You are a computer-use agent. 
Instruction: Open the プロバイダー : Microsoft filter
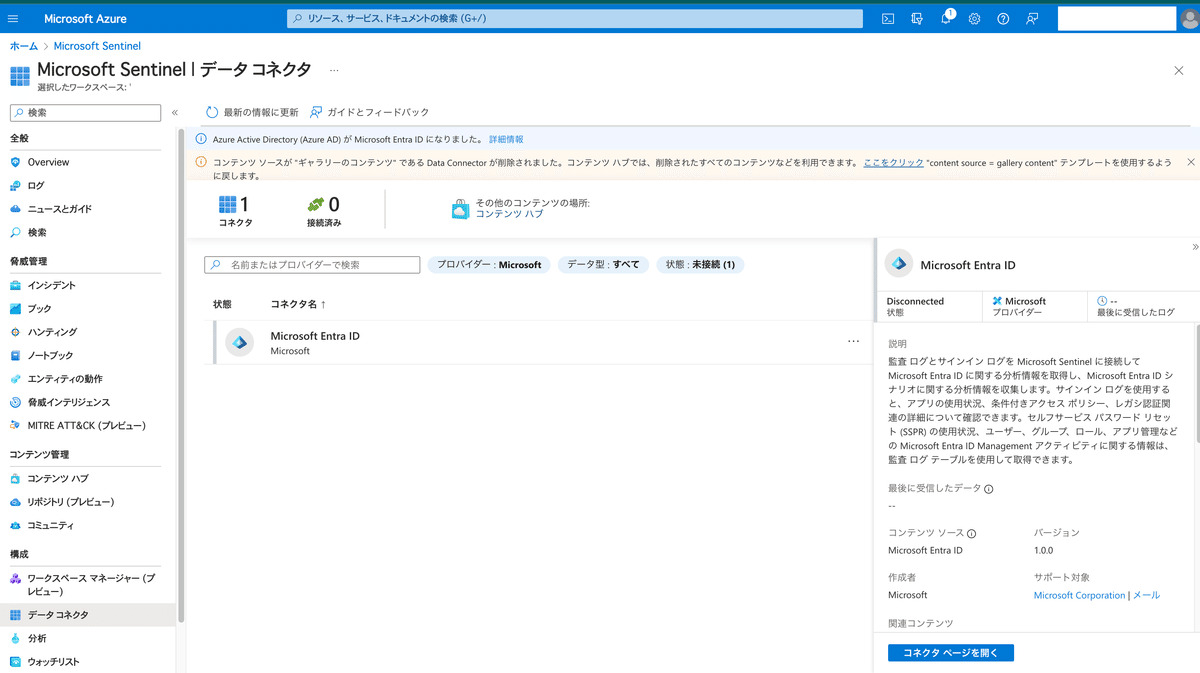[489, 265]
